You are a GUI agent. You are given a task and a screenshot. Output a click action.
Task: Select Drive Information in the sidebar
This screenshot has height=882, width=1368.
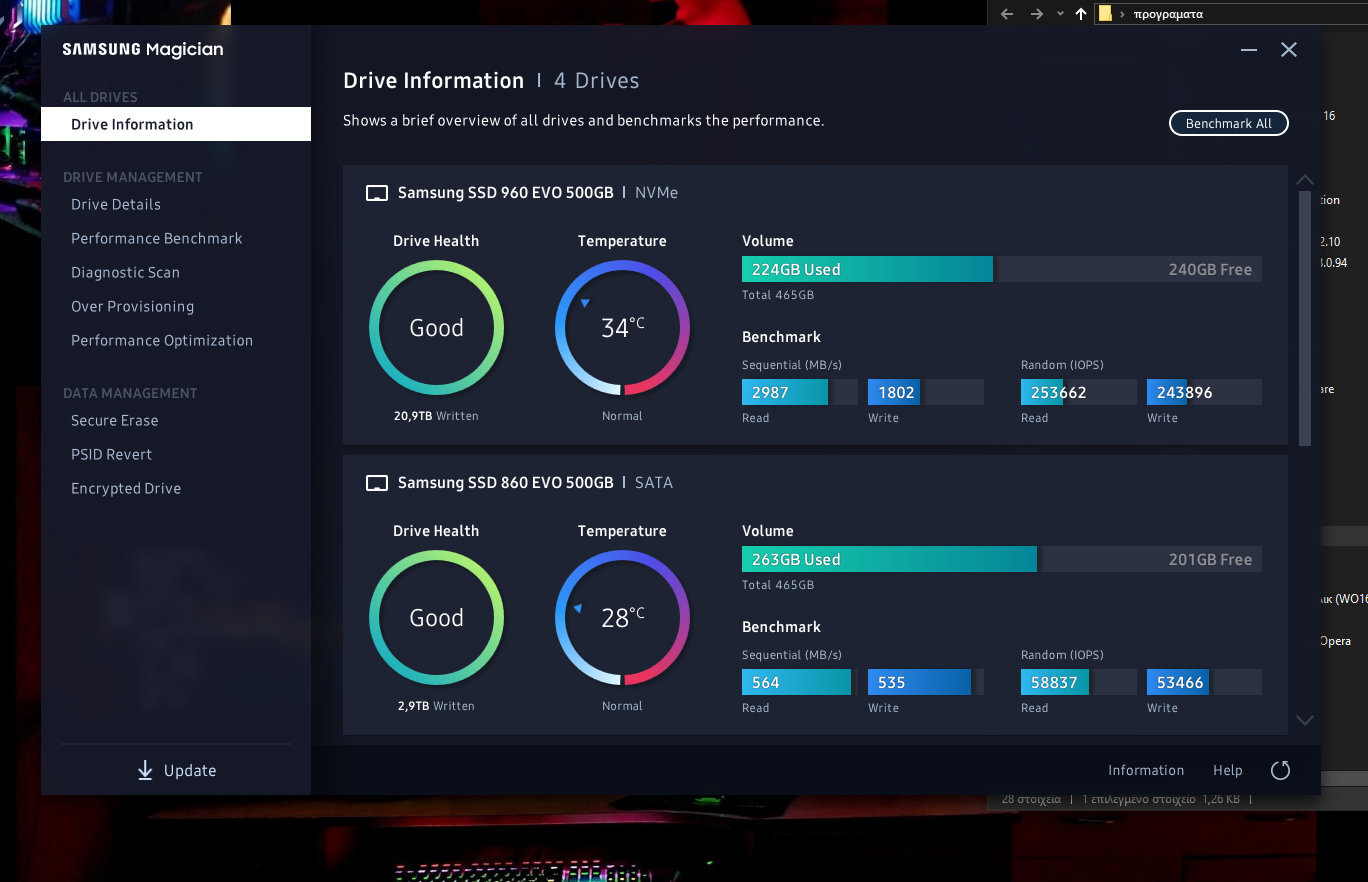(x=176, y=124)
